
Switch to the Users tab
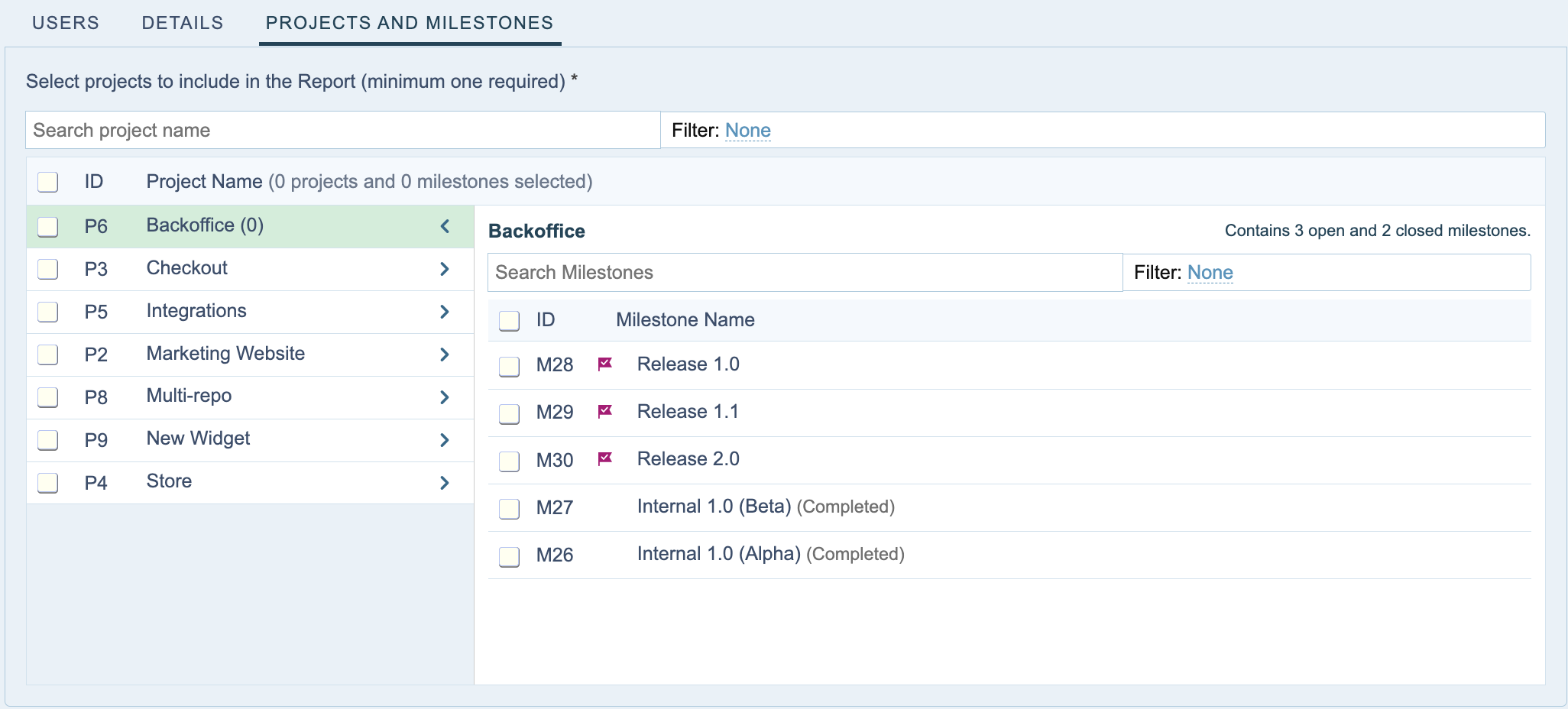point(66,23)
